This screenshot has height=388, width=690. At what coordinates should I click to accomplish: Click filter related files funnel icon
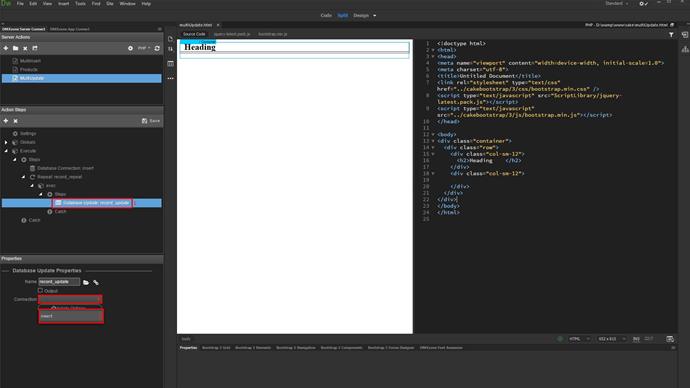pos(671,34)
